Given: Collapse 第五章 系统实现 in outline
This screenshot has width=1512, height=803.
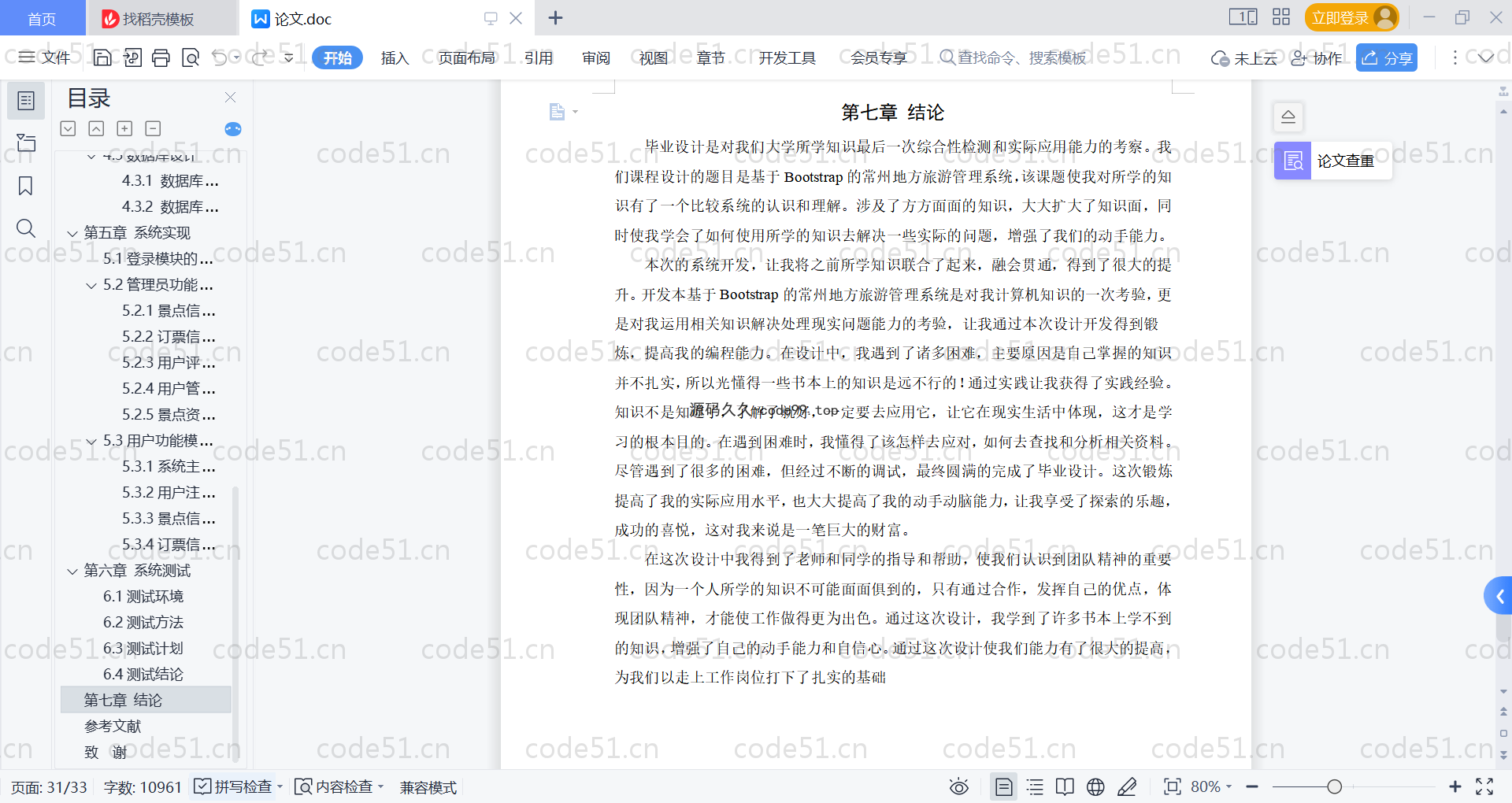Looking at the screenshot, I should coord(72,233).
